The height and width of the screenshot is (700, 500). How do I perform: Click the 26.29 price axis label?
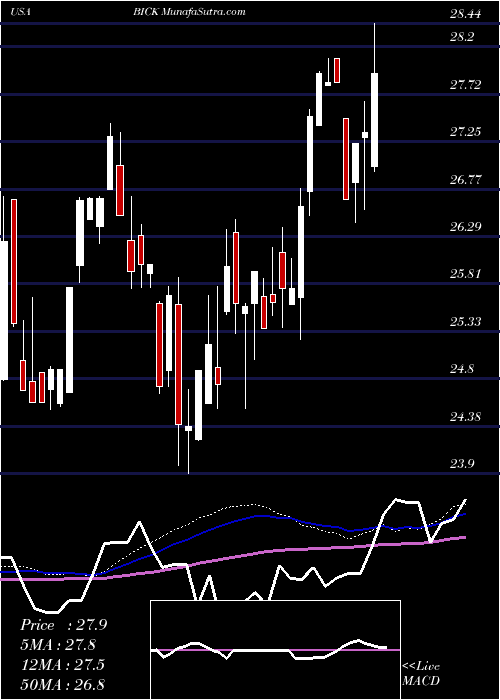(466, 227)
